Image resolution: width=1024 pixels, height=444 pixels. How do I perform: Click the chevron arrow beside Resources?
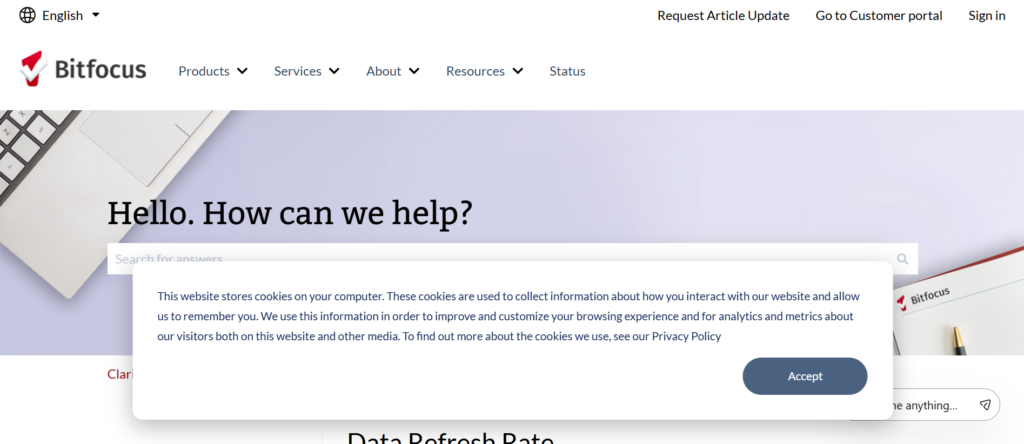tap(517, 71)
